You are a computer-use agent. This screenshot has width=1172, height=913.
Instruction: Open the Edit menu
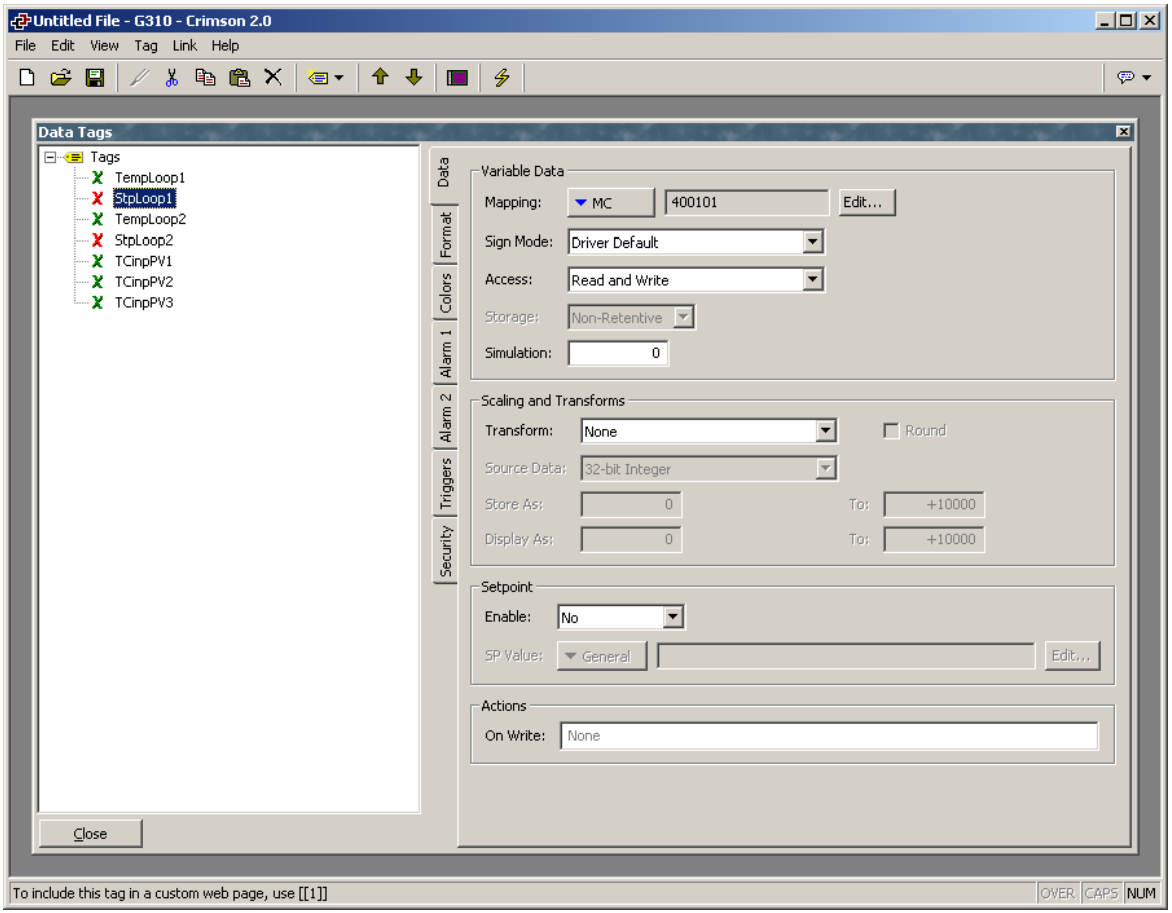[63, 46]
